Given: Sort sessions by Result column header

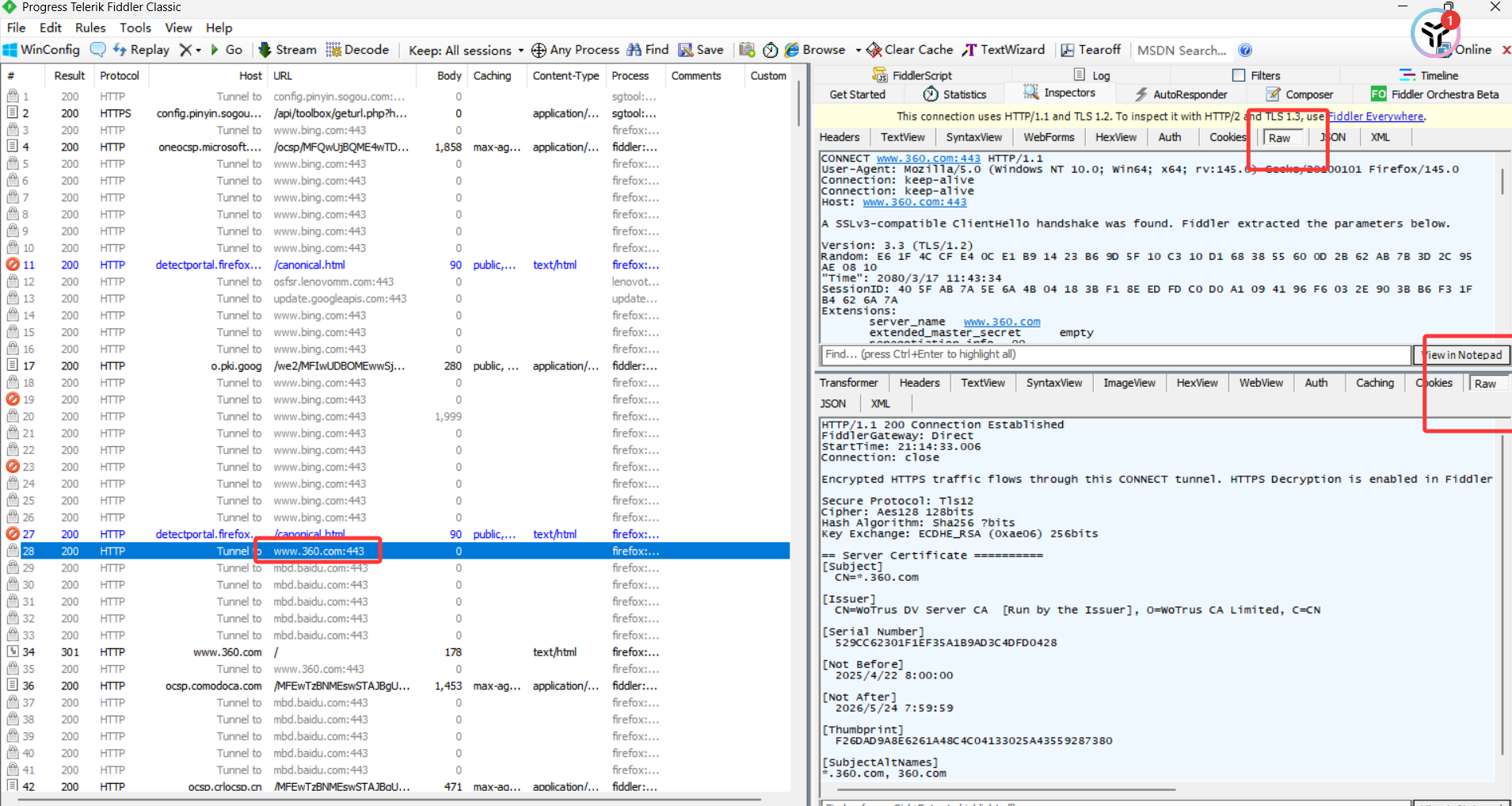Looking at the screenshot, I should point(70,76).
